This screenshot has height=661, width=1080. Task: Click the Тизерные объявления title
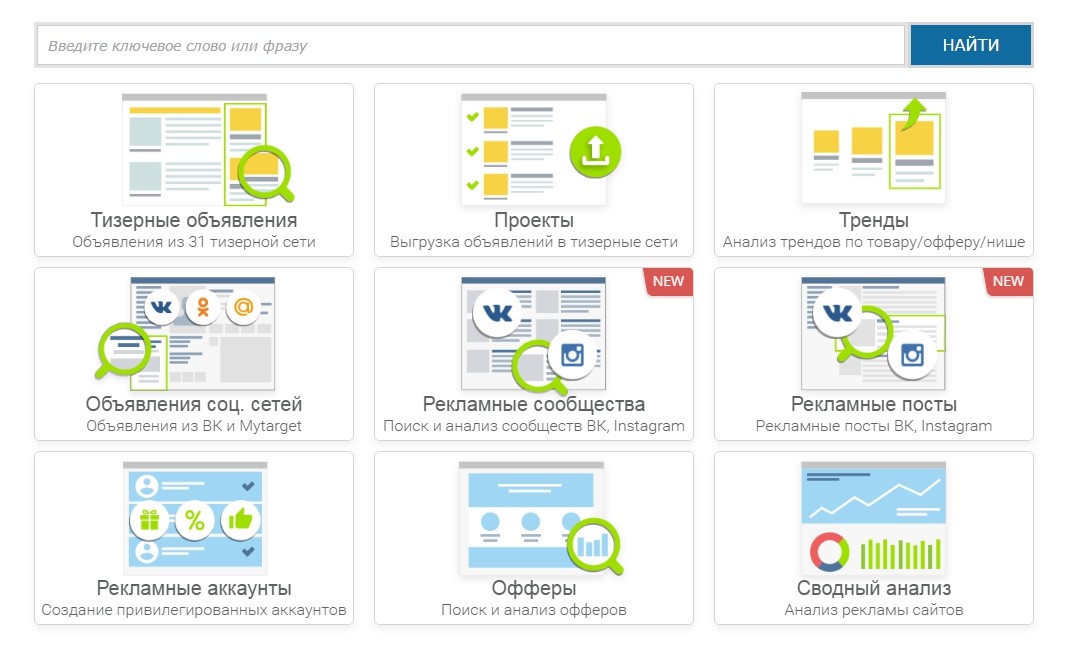point(194,220)
